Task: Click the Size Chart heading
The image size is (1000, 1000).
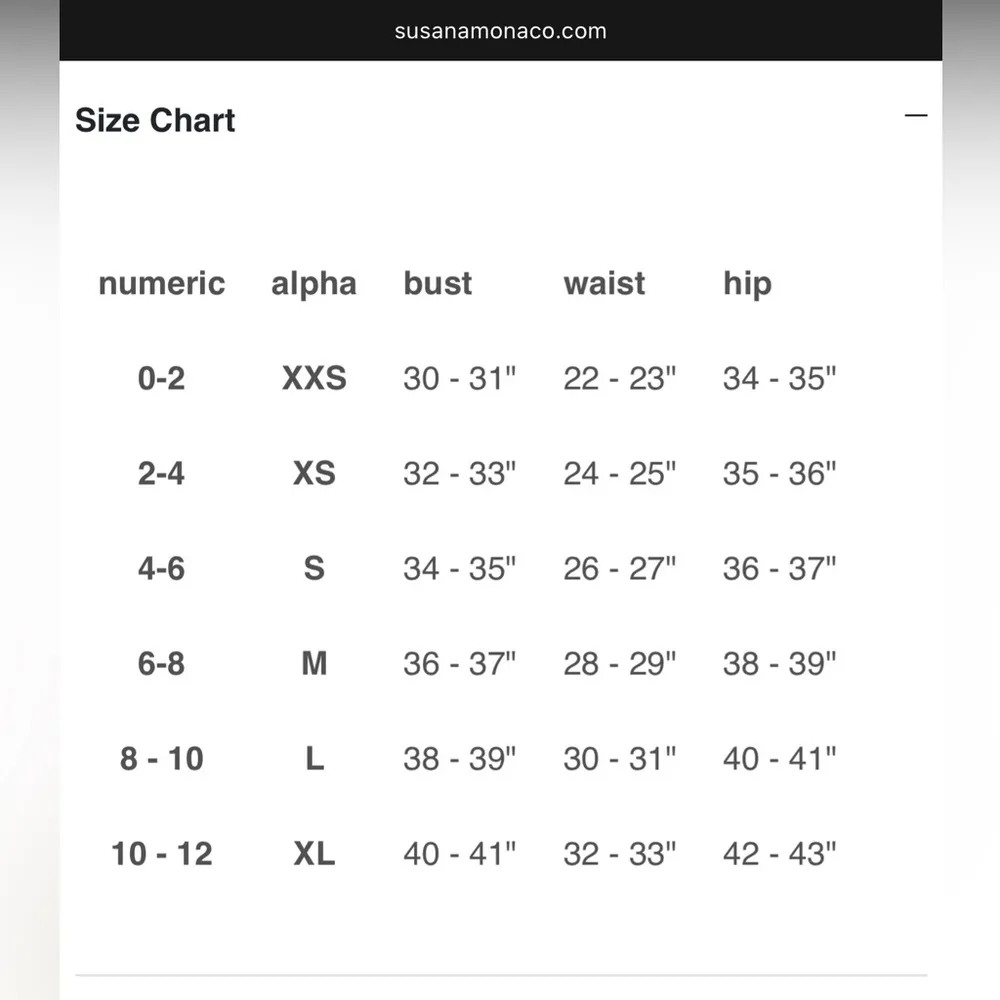Action: tap(155, 120)
